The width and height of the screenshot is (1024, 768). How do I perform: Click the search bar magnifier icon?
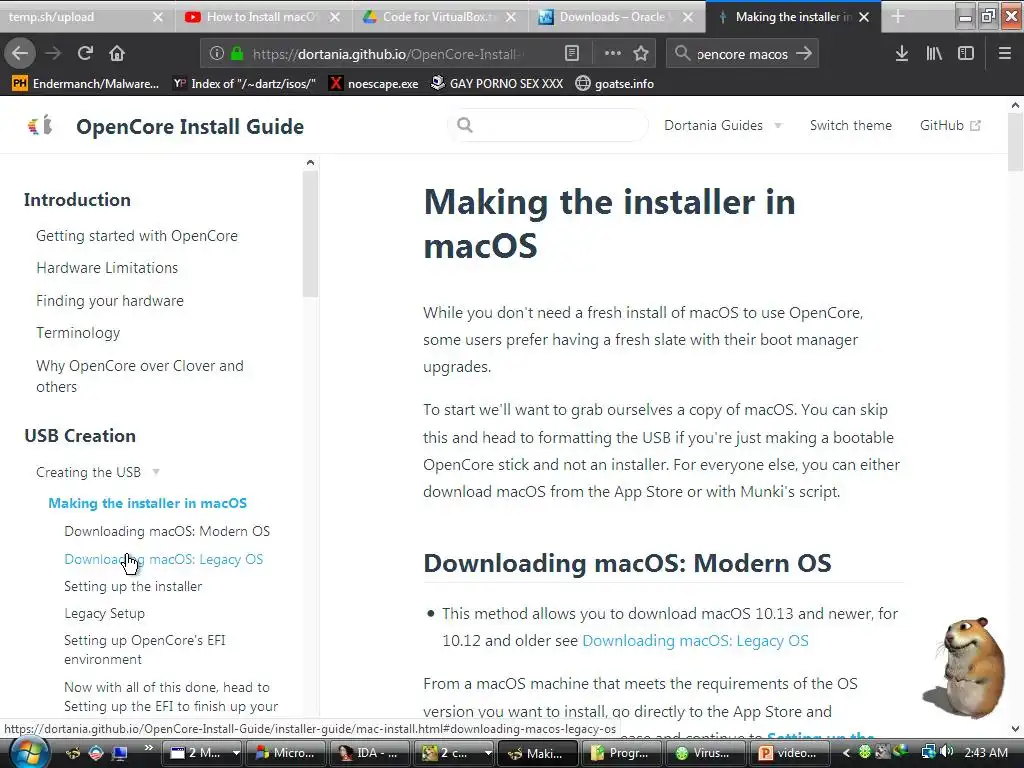(682, 54)
